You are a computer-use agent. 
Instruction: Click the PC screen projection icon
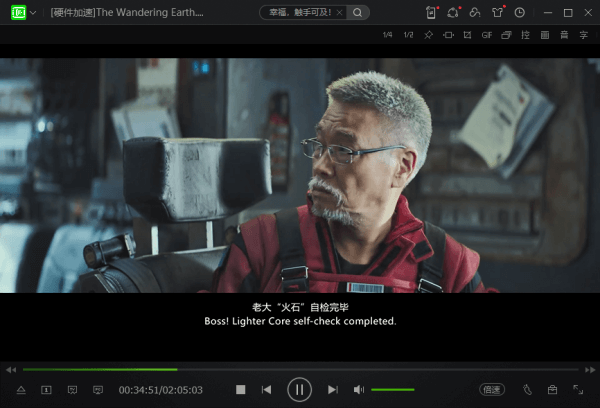98,390
